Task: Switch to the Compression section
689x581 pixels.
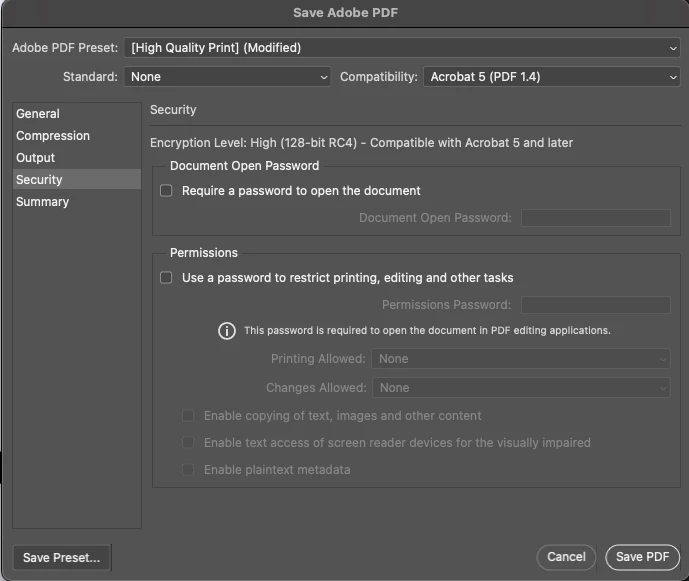Action: 77,136
